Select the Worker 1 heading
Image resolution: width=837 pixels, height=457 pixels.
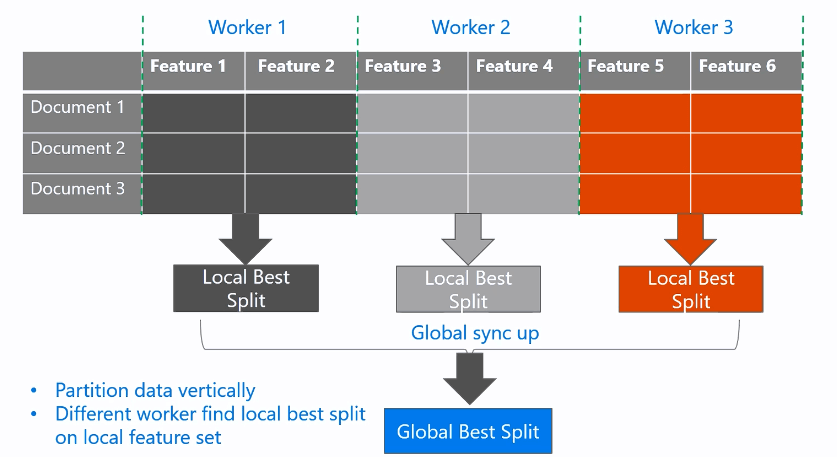coord(247,27)
